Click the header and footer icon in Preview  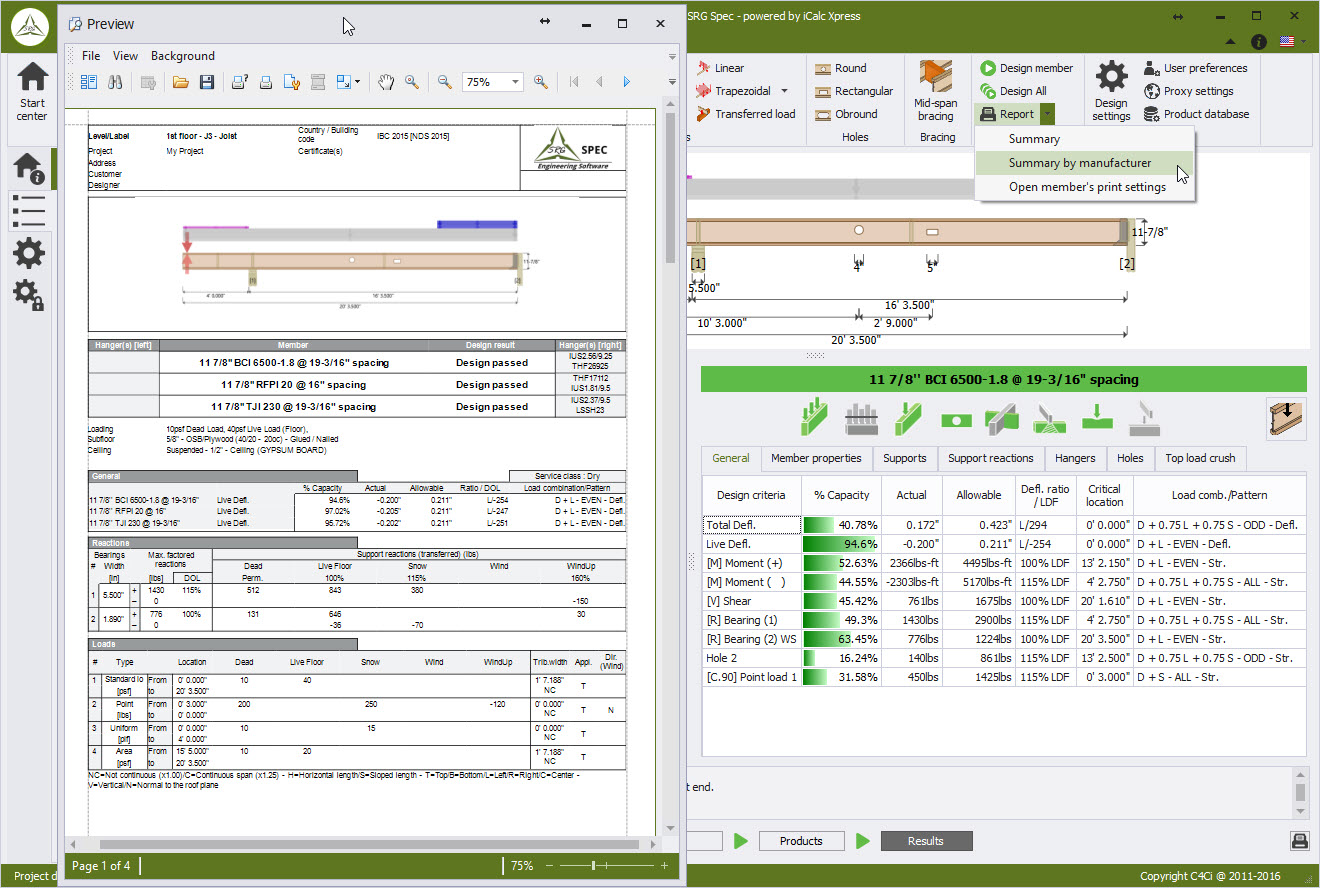click(318, 82)
